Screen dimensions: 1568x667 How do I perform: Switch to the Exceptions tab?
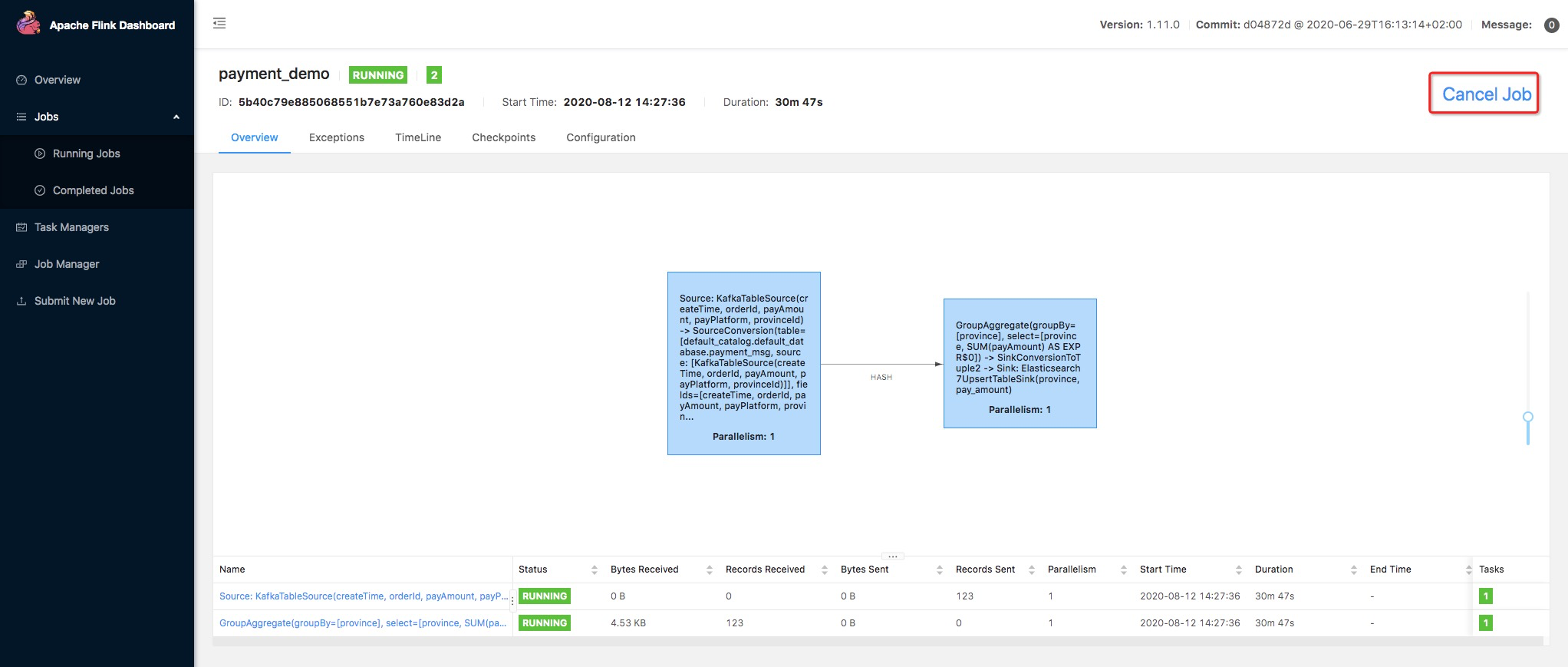click(337, 137)
